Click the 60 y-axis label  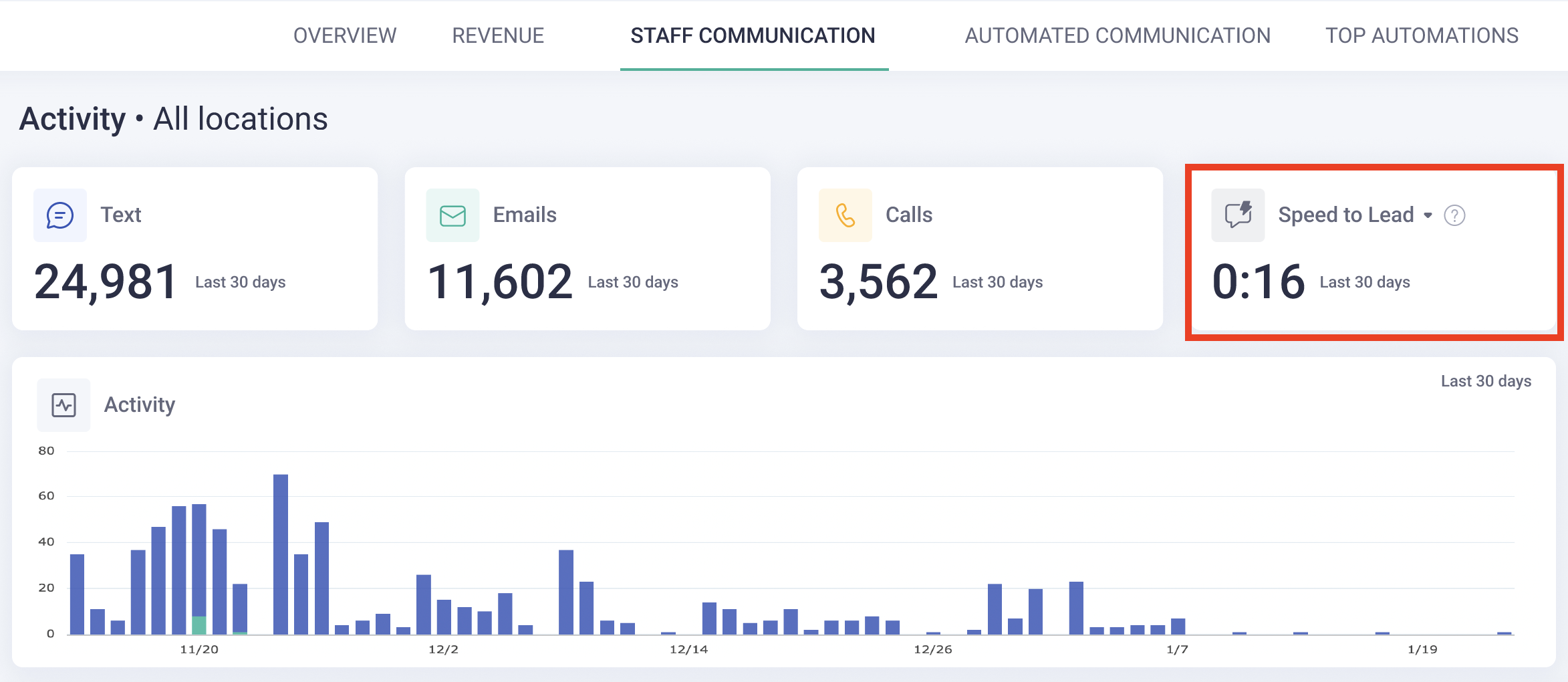point(46,495)
